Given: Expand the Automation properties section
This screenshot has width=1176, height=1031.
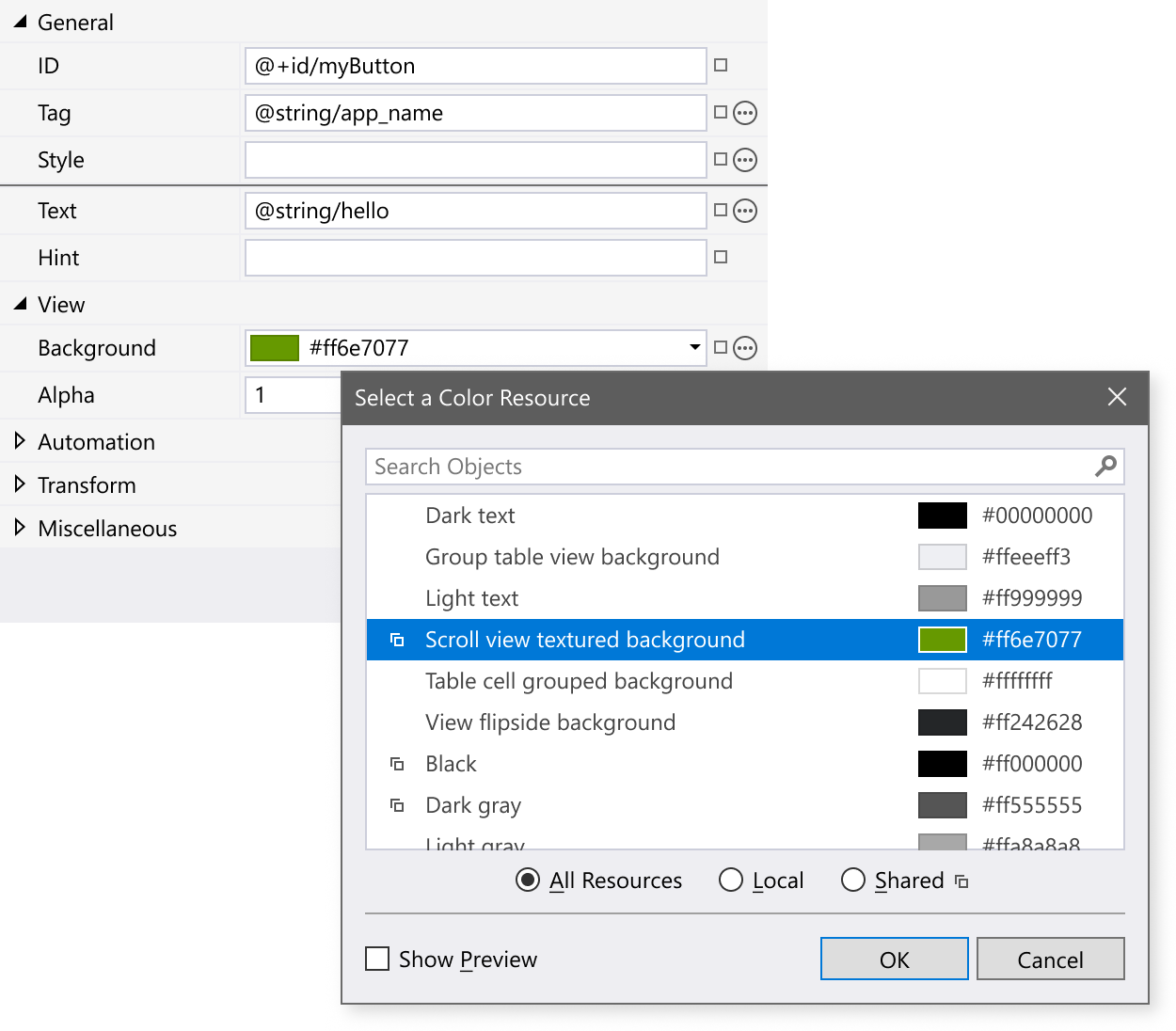Looking at the screenshot, I should (19, 441).
